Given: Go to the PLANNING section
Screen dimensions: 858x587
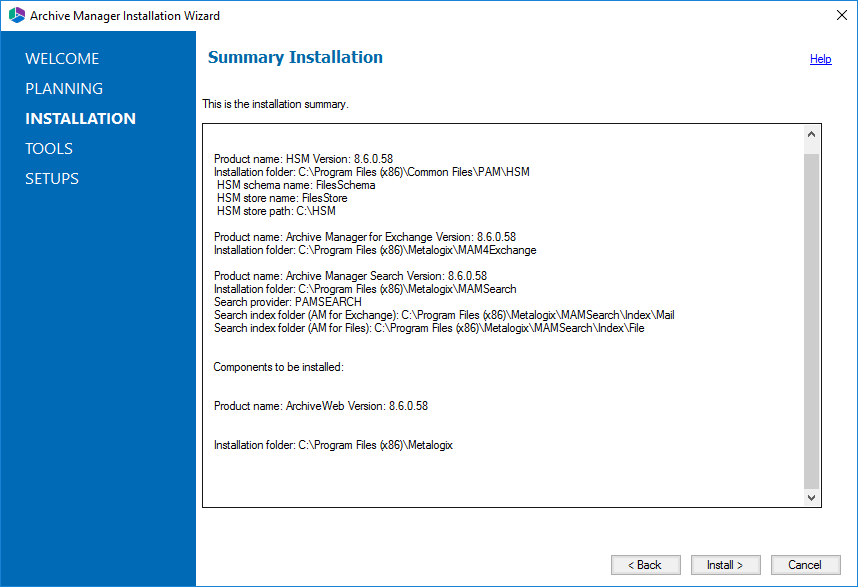Looking at the screenshot, I should (x=64, y=89).
